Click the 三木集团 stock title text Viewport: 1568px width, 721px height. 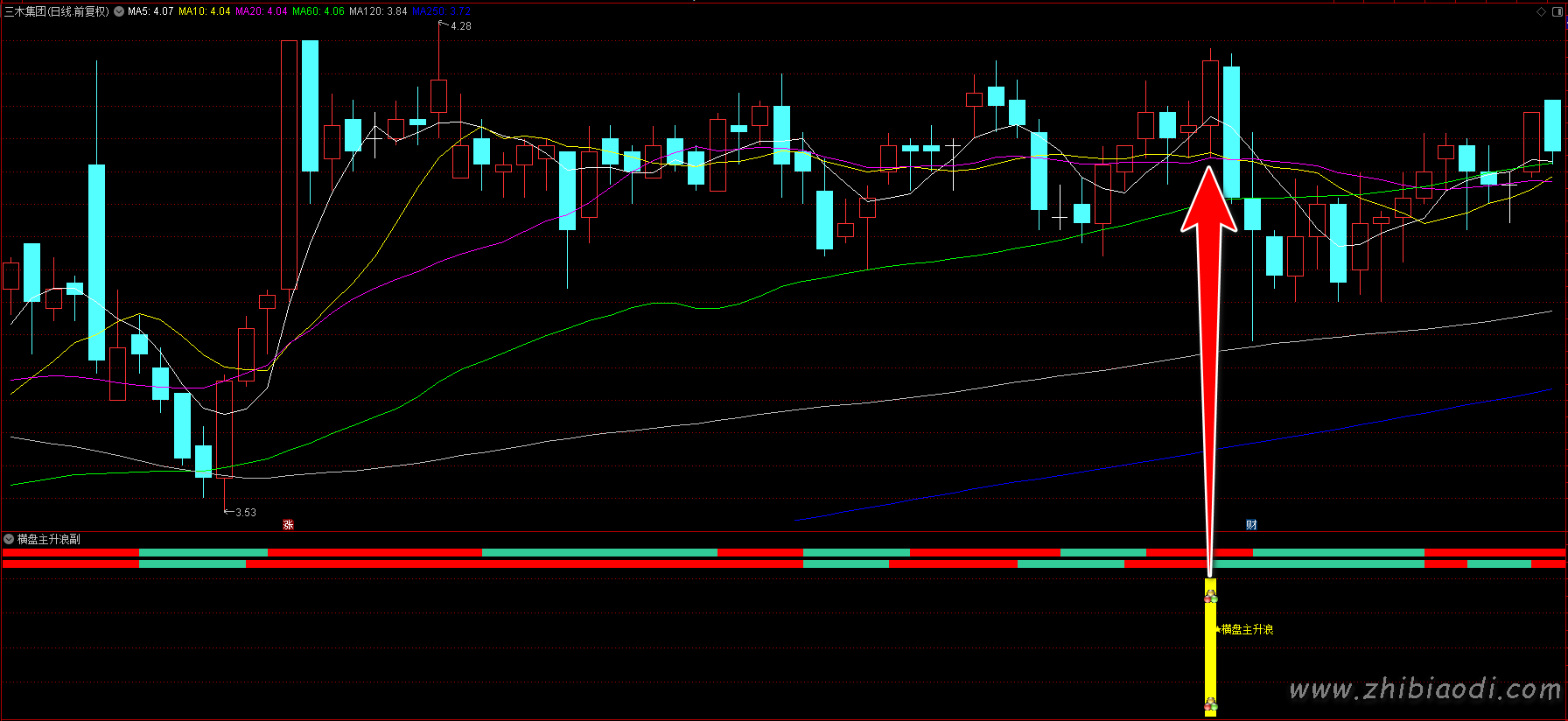point(25,11)
